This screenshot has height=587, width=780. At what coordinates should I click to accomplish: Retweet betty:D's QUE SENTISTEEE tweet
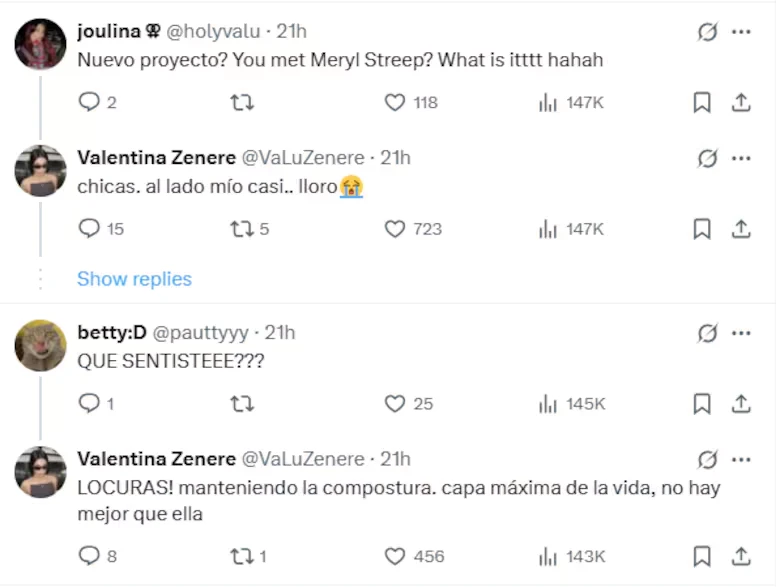coord(242,404)
